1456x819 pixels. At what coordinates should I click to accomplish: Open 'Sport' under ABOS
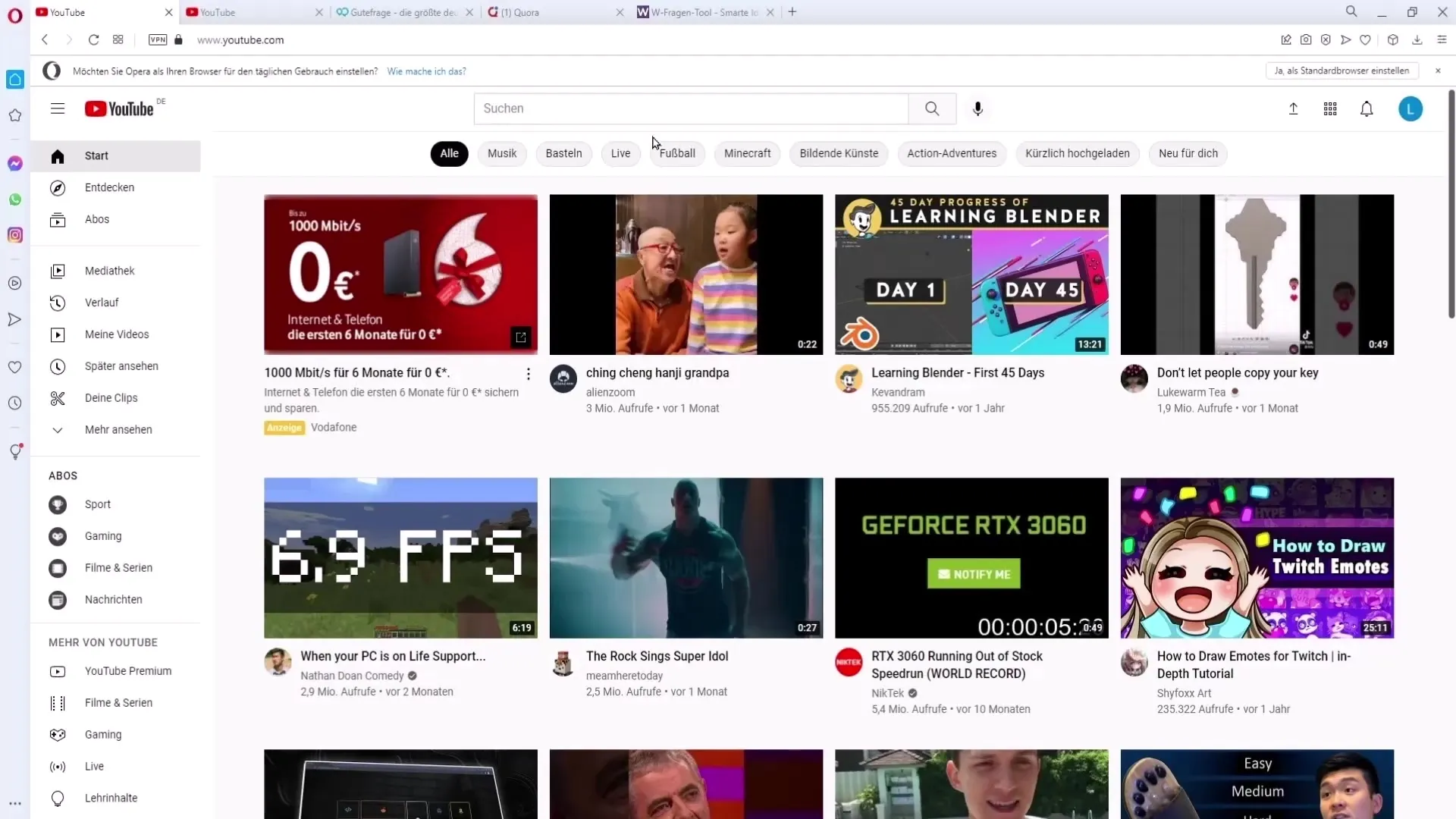(115, 505)
